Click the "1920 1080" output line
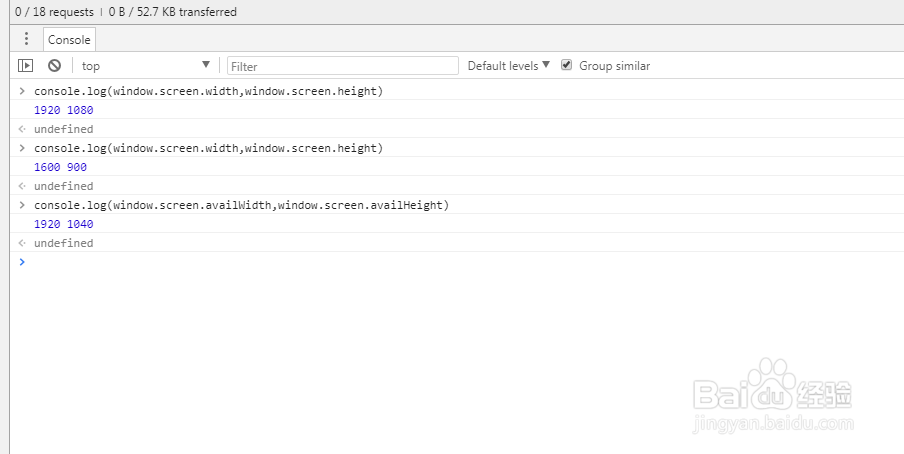Viewport: 904px width, 454px height. [63, 110]
